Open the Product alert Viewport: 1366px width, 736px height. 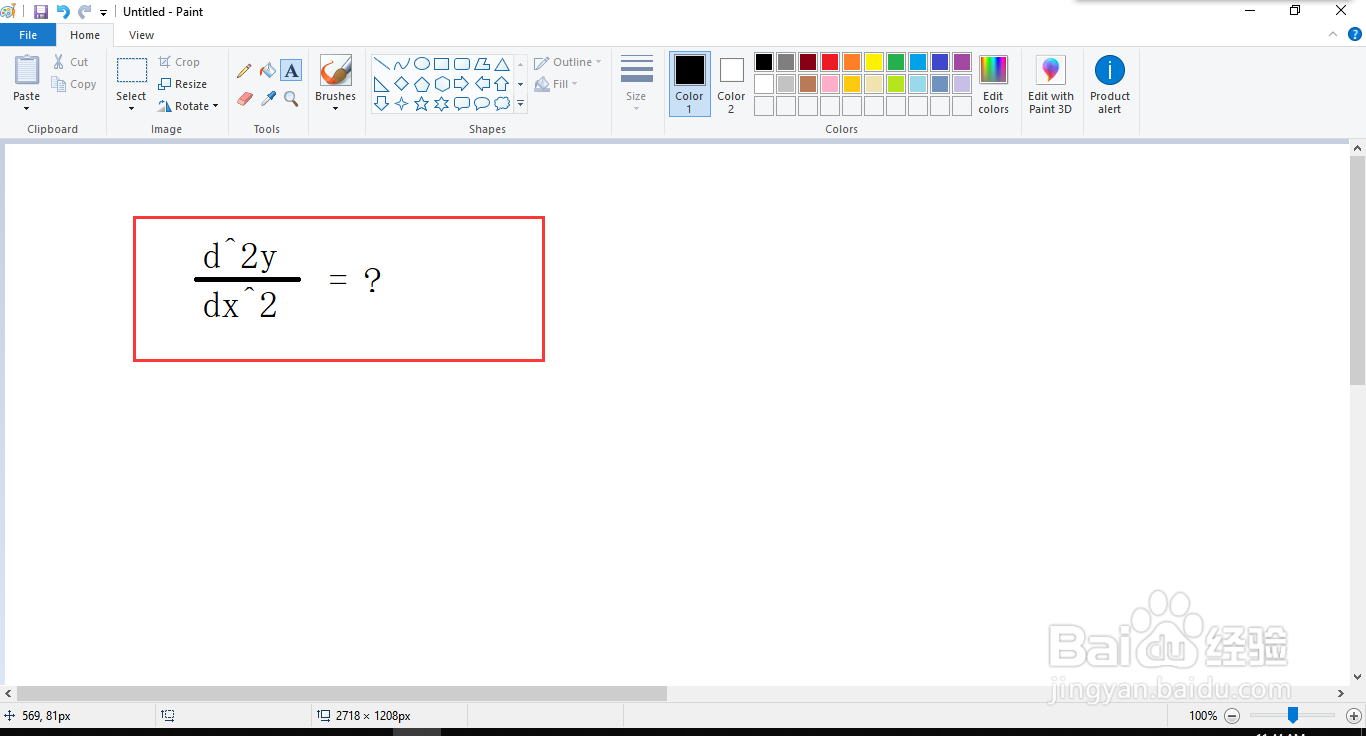tap(1110, 85)
